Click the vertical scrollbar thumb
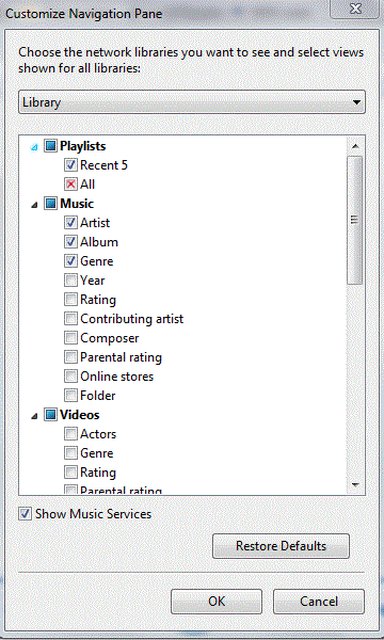 coord(355,220)
